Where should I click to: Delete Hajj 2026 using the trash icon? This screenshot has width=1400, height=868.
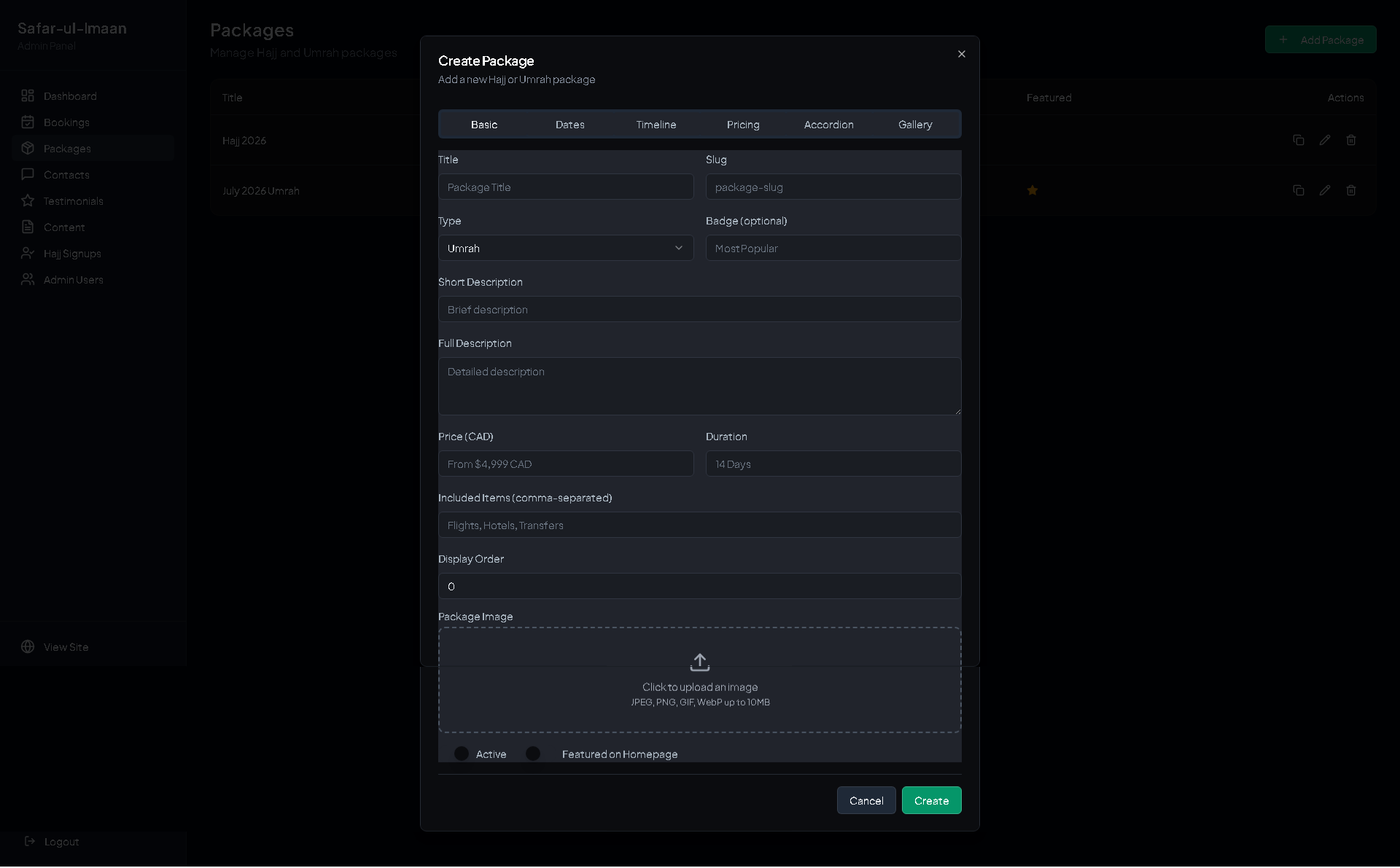coord(1351,140)
